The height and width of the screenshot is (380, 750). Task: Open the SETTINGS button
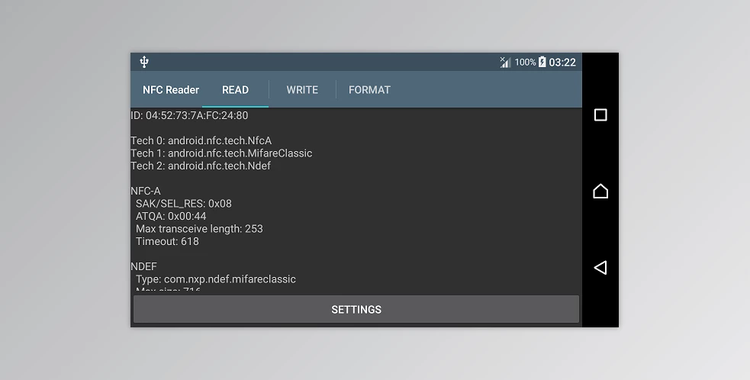tap(356, 309)
